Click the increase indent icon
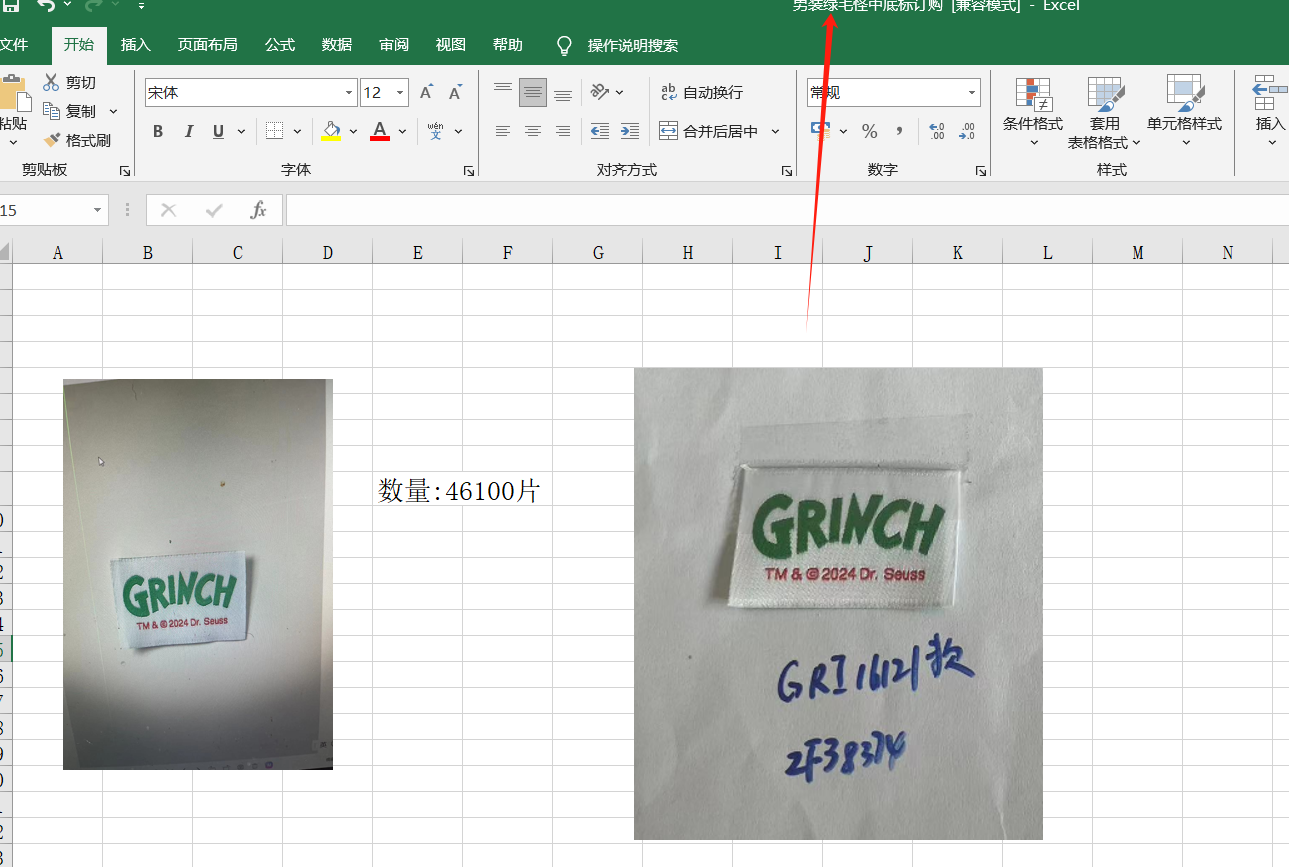This screenshot has height=867, width=1289. [630, 131]
